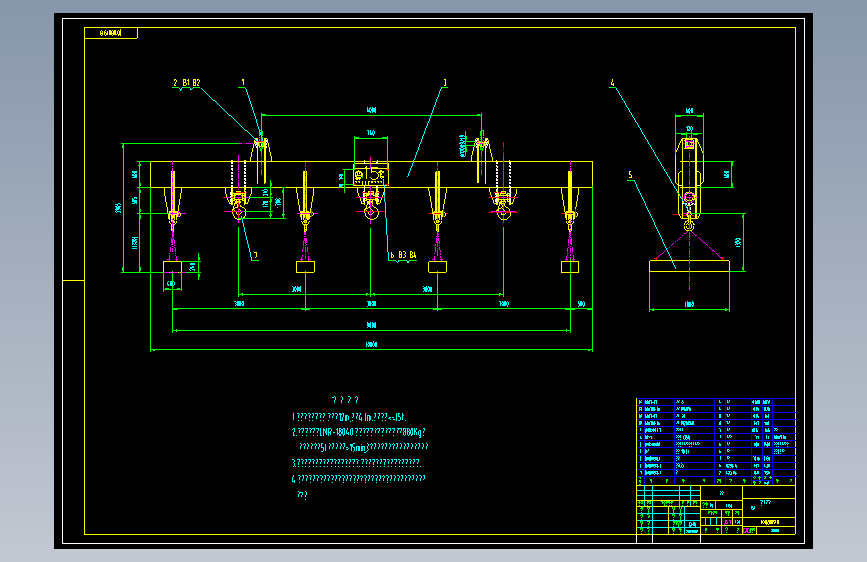
Task: Select note 2 mentioning "LNR-18040" and "800Kg"
Action: click(359, 432)
